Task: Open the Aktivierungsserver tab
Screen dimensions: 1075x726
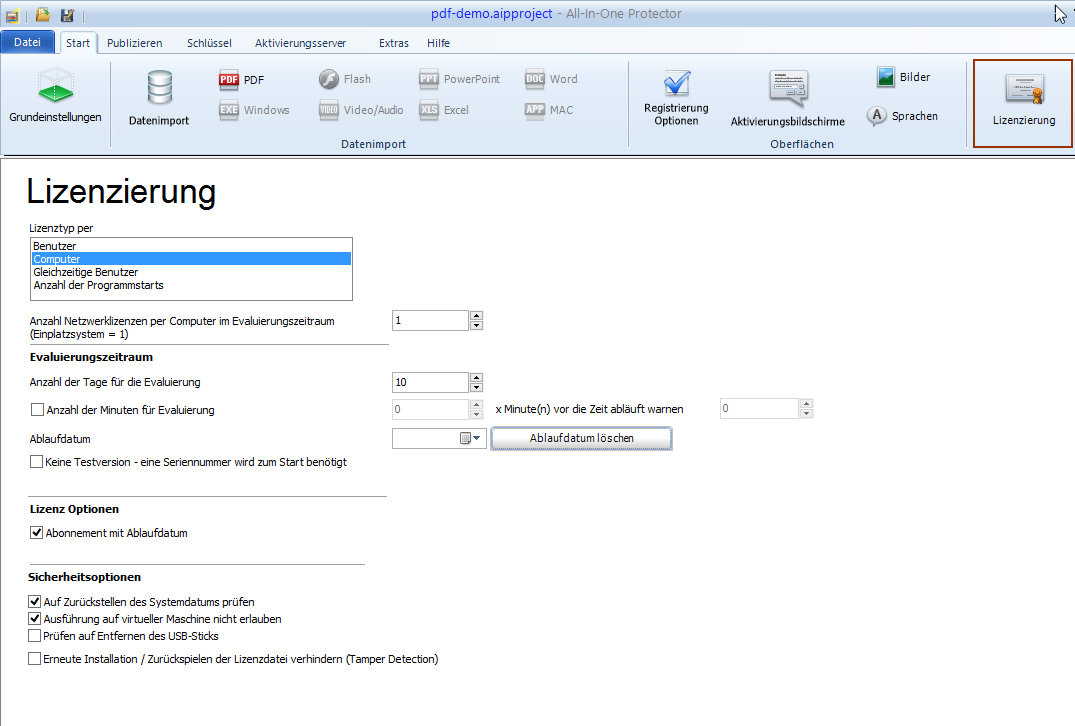Action: [300, 43]
